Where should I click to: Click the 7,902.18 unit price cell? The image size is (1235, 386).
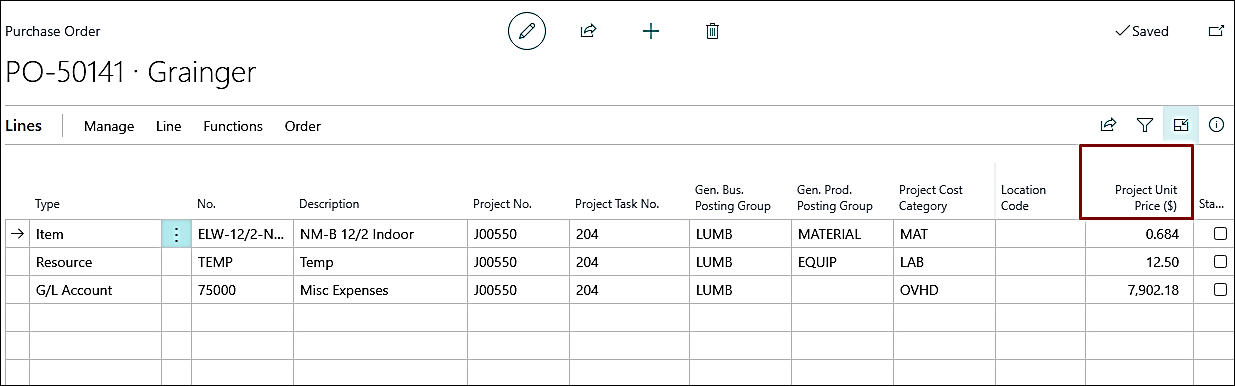point(1139,290)
